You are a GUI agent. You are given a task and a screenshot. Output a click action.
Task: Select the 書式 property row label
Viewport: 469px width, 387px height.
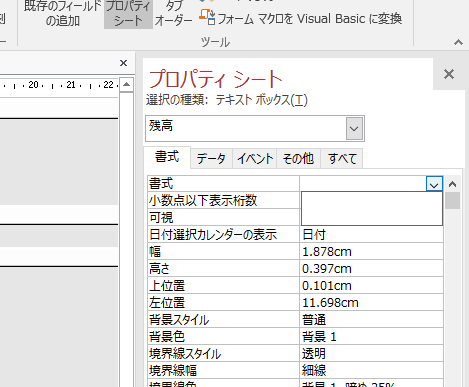point(223,184)
